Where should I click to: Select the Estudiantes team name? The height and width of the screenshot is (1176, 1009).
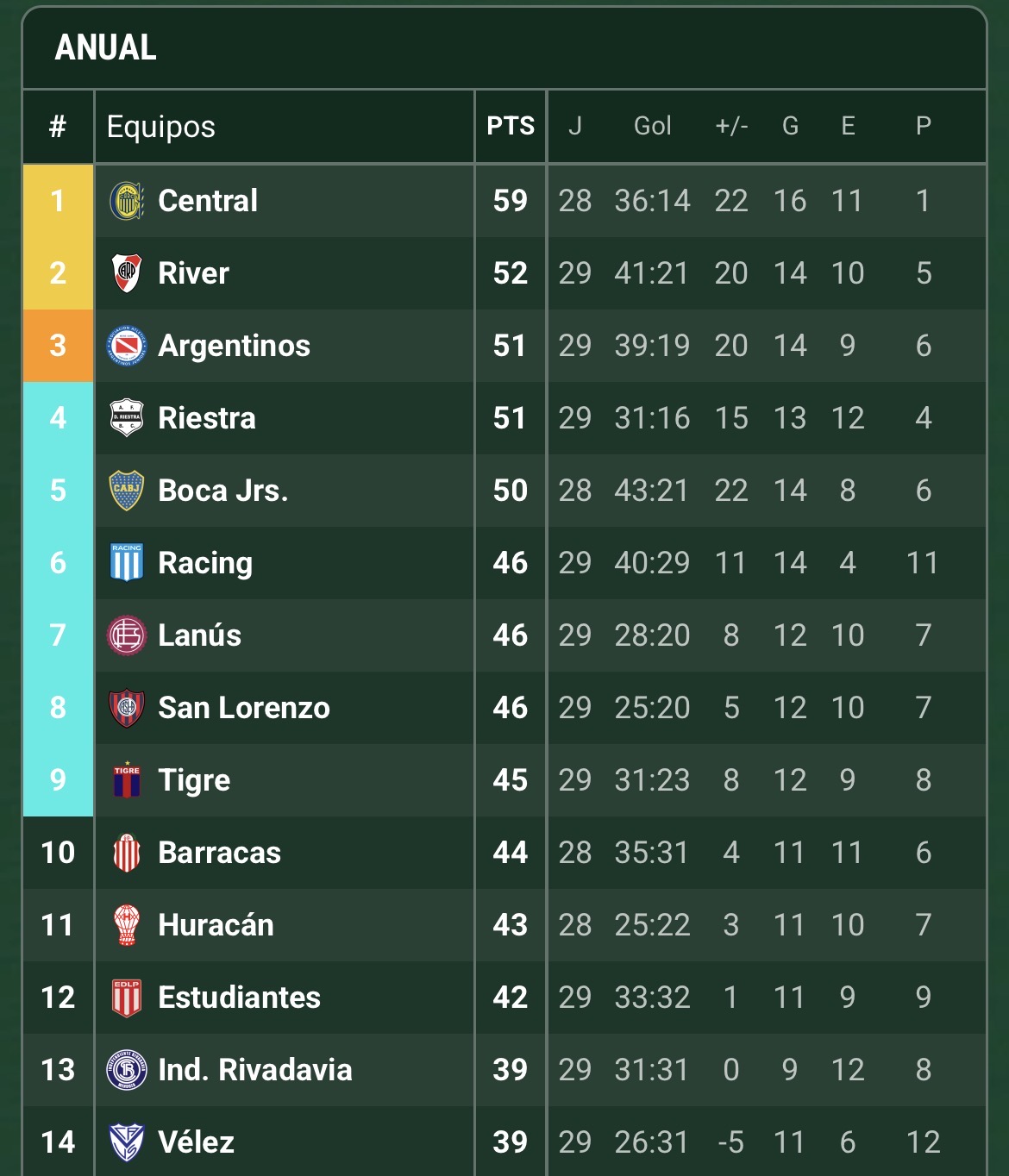pyautogui.click(x=239, y=998)
